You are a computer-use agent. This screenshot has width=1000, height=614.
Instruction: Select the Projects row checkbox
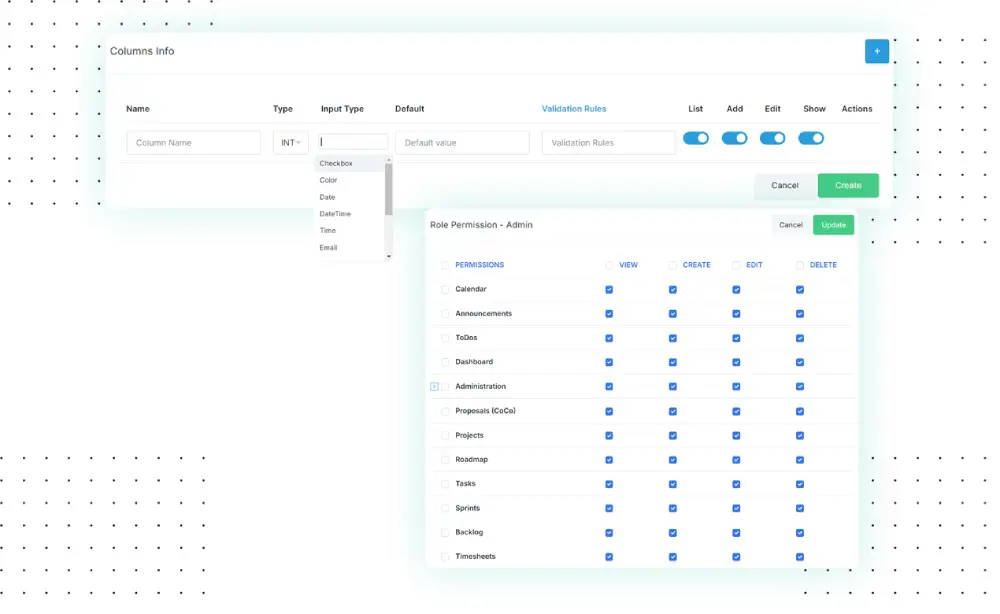(x=445, y=436)
